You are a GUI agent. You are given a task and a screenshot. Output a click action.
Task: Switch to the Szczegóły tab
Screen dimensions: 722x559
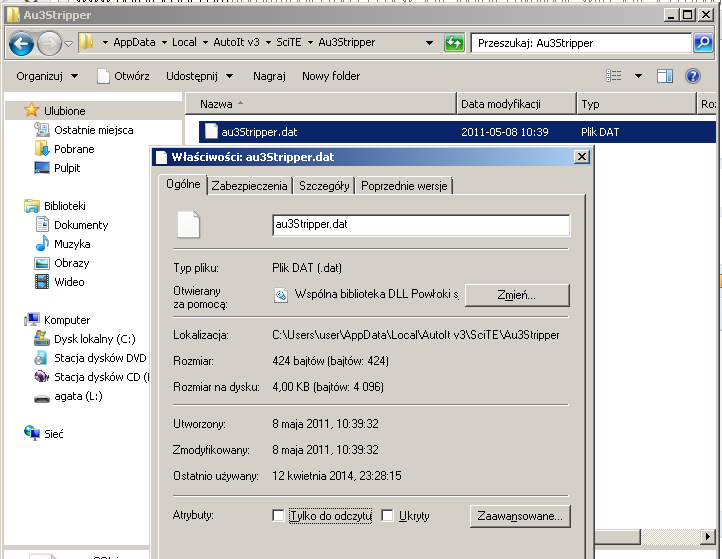pyautogui.click(x=324, y=186)
